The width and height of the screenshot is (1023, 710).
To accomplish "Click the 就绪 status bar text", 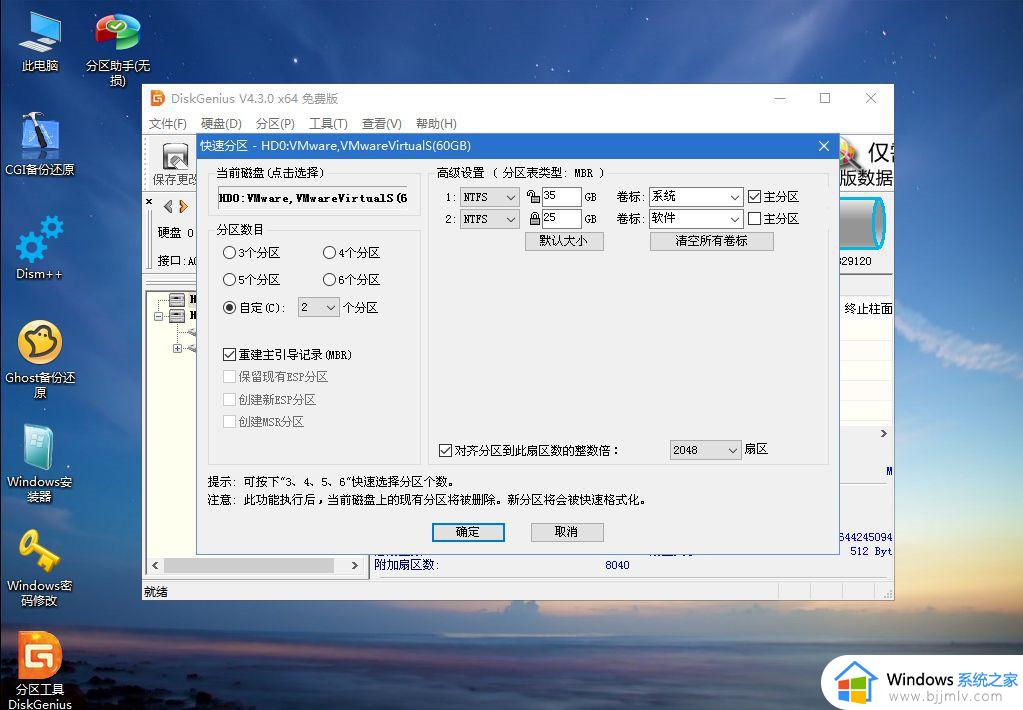I will click(x=156, y=592).
